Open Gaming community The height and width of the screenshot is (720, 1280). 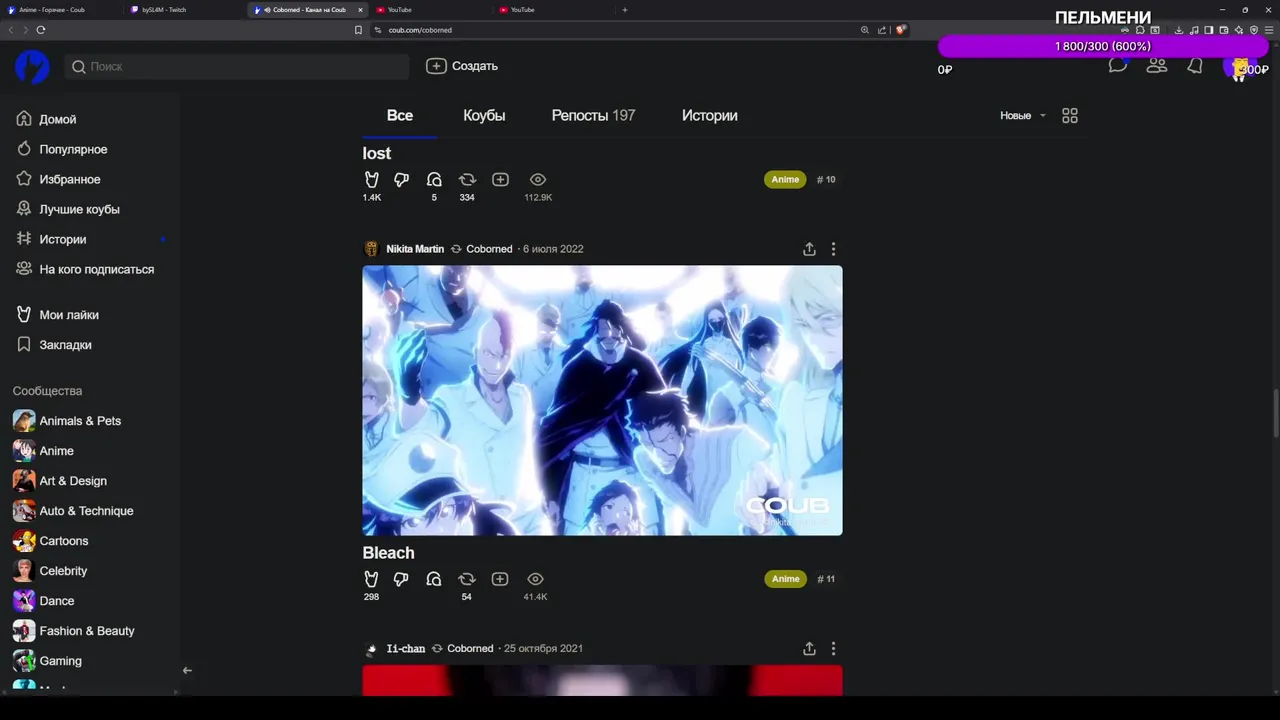tap(48, 661)
